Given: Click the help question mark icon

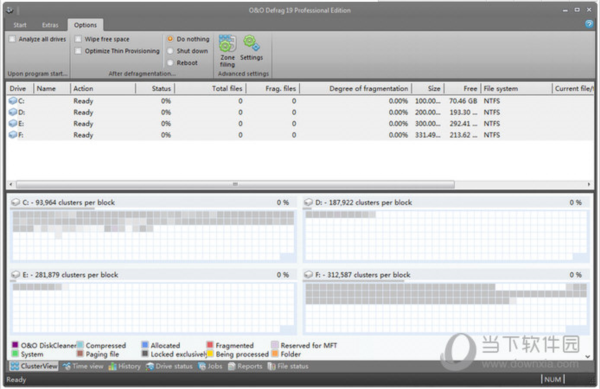Looking at the screenshot, I should 589,24.
